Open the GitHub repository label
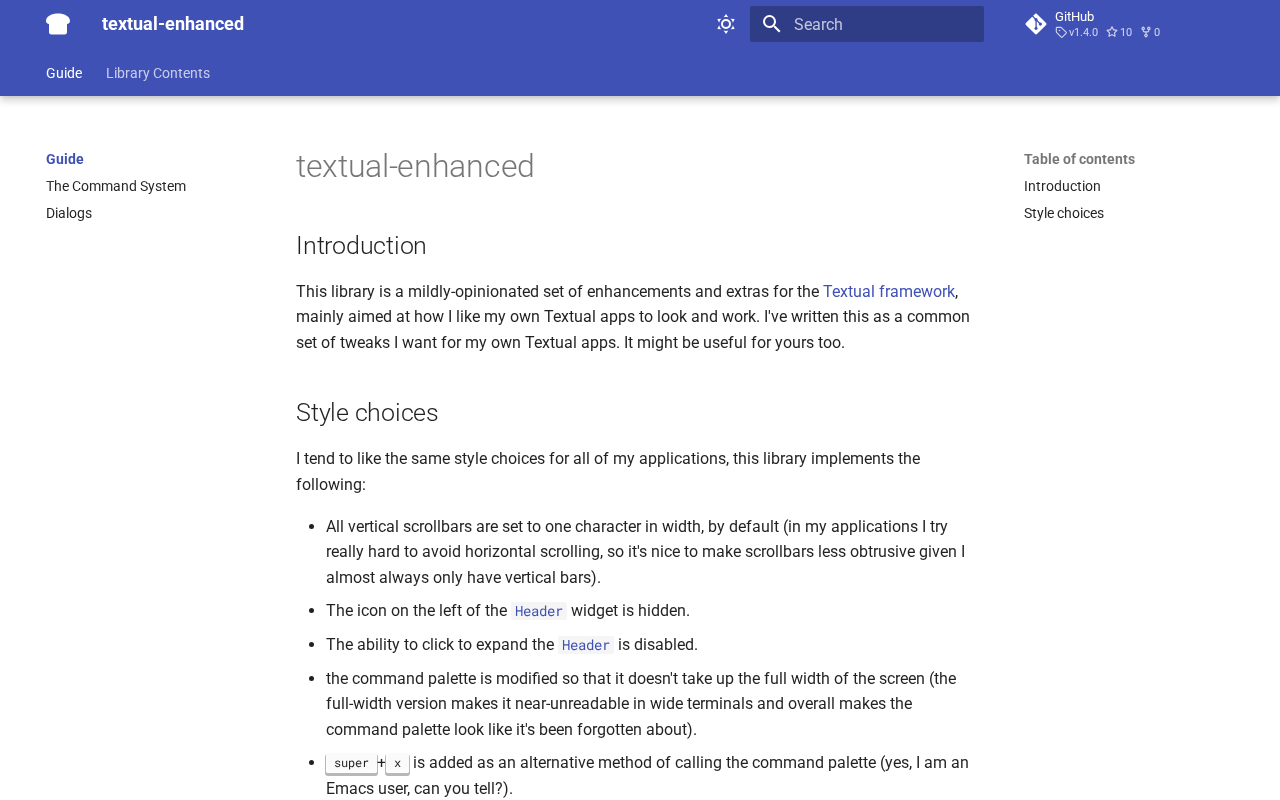 (x=1074, y=16)
